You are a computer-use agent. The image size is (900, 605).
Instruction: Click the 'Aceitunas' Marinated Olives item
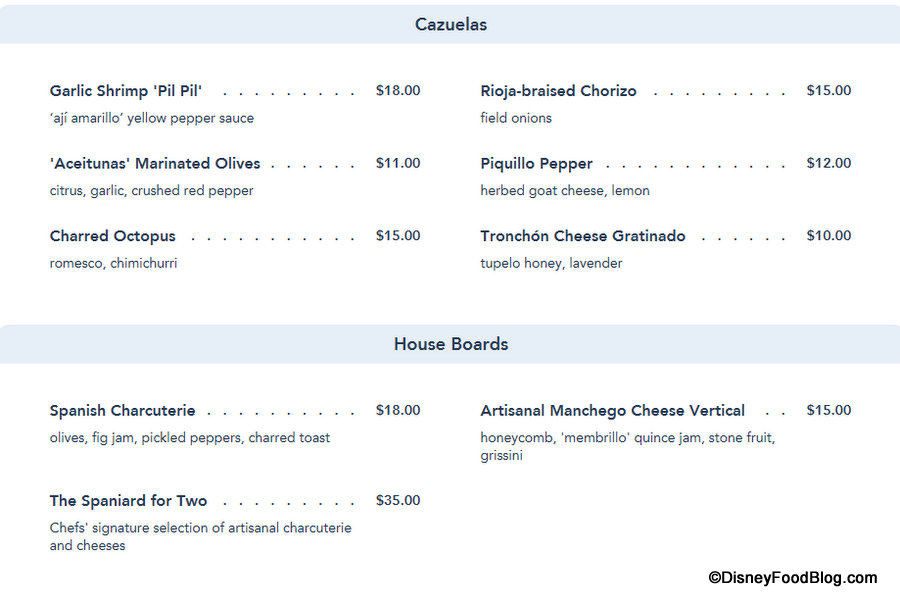tap(155, 164)
